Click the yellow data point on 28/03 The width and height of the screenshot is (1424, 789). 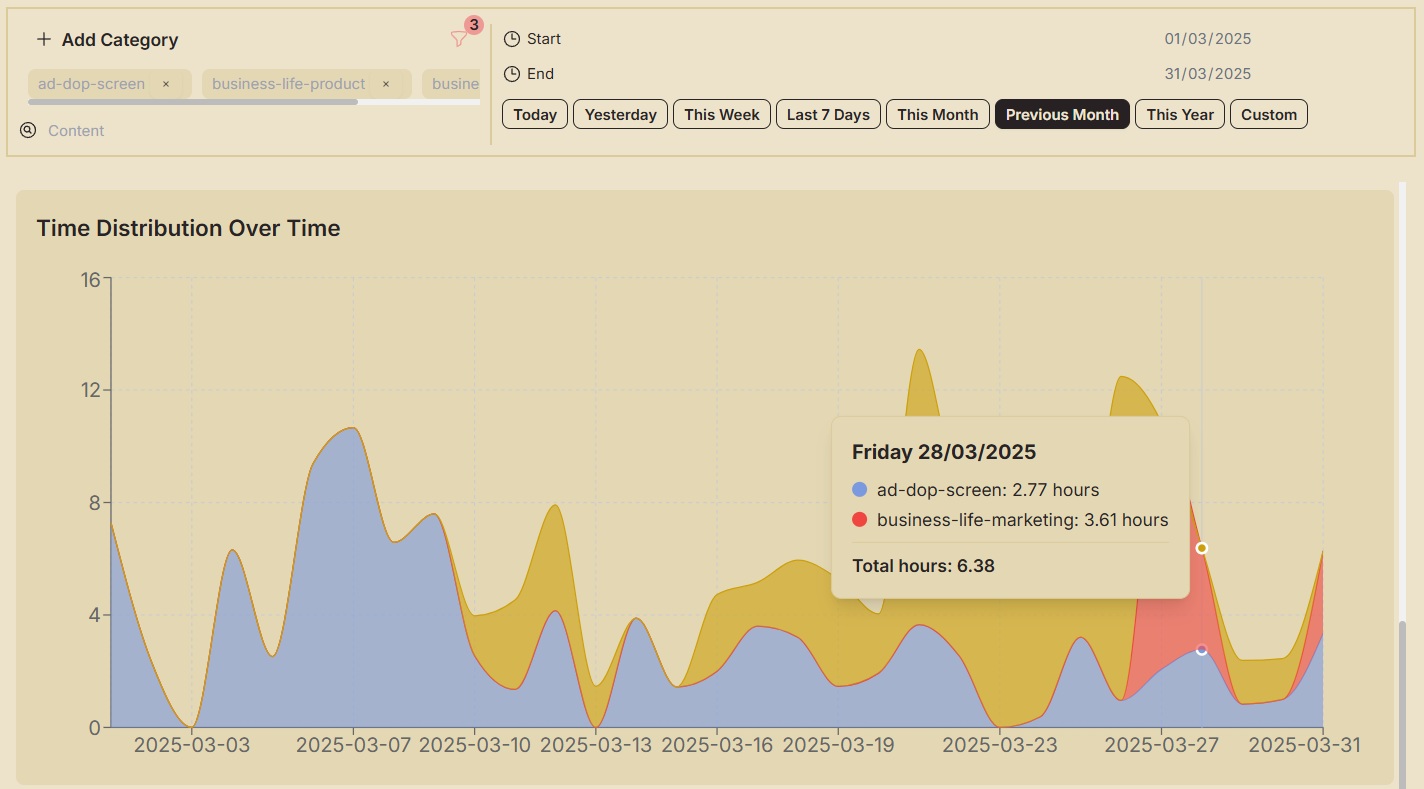click(1202, 548)
